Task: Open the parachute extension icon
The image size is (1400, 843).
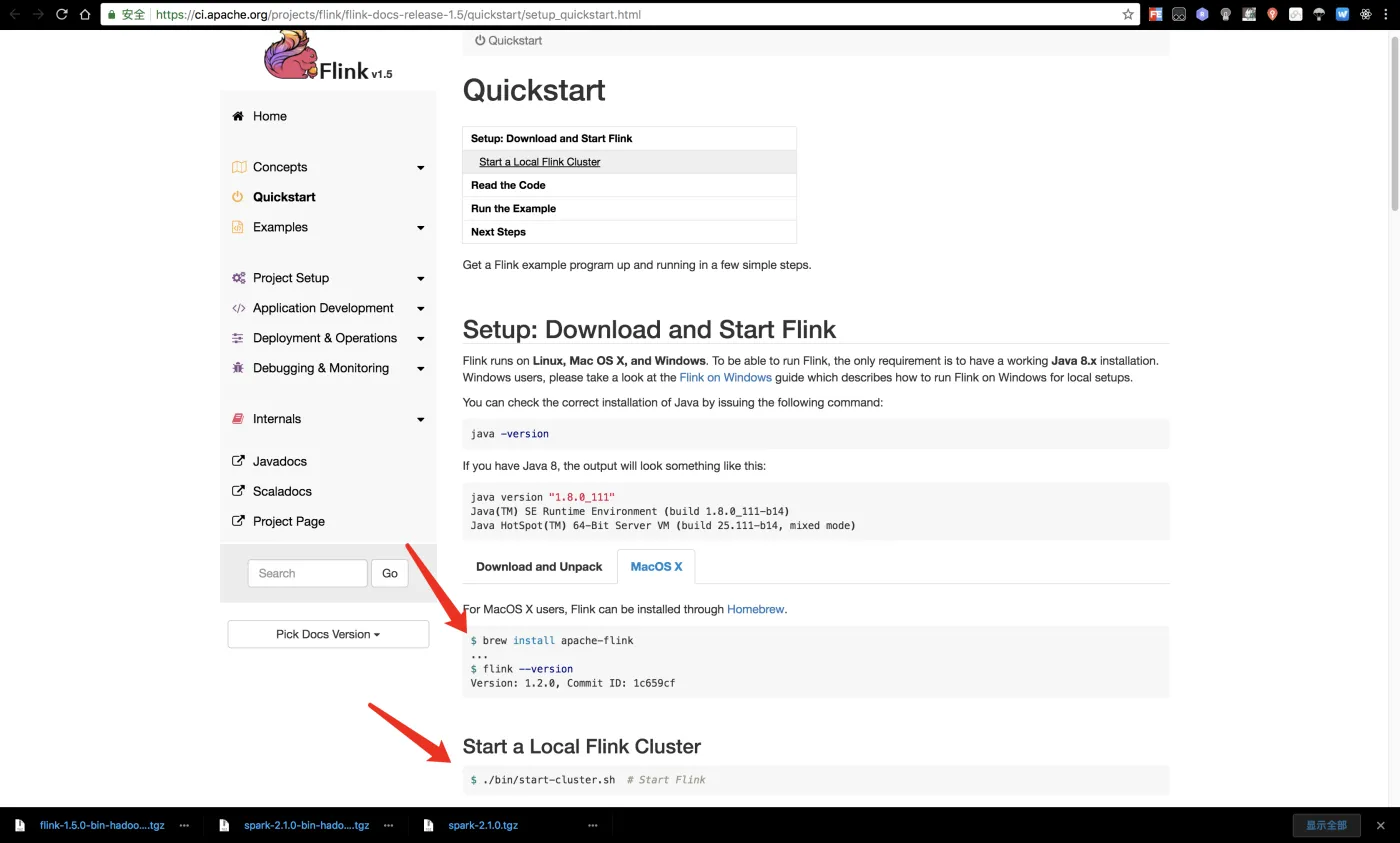Action: tap(1319, 15)
